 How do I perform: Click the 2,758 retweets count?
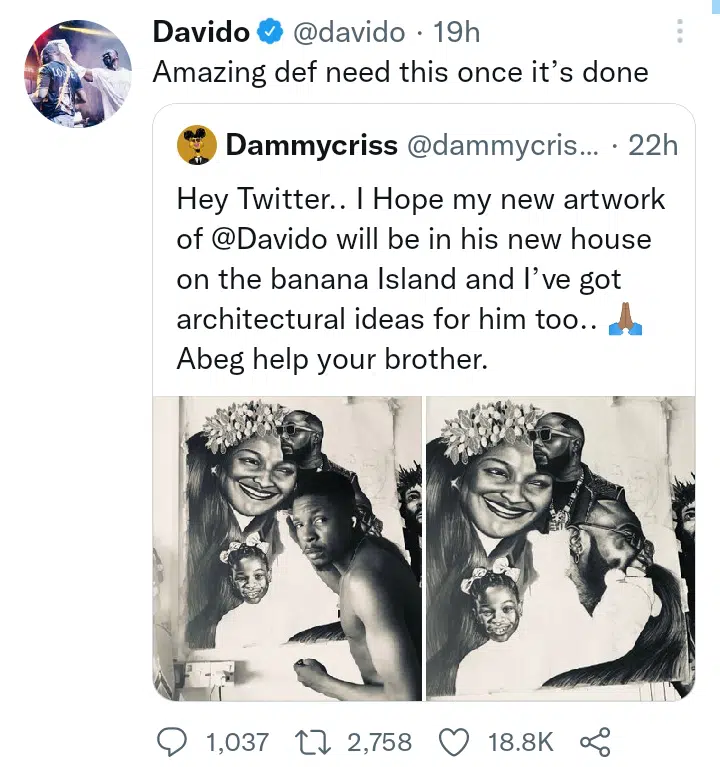coord(378,741)
